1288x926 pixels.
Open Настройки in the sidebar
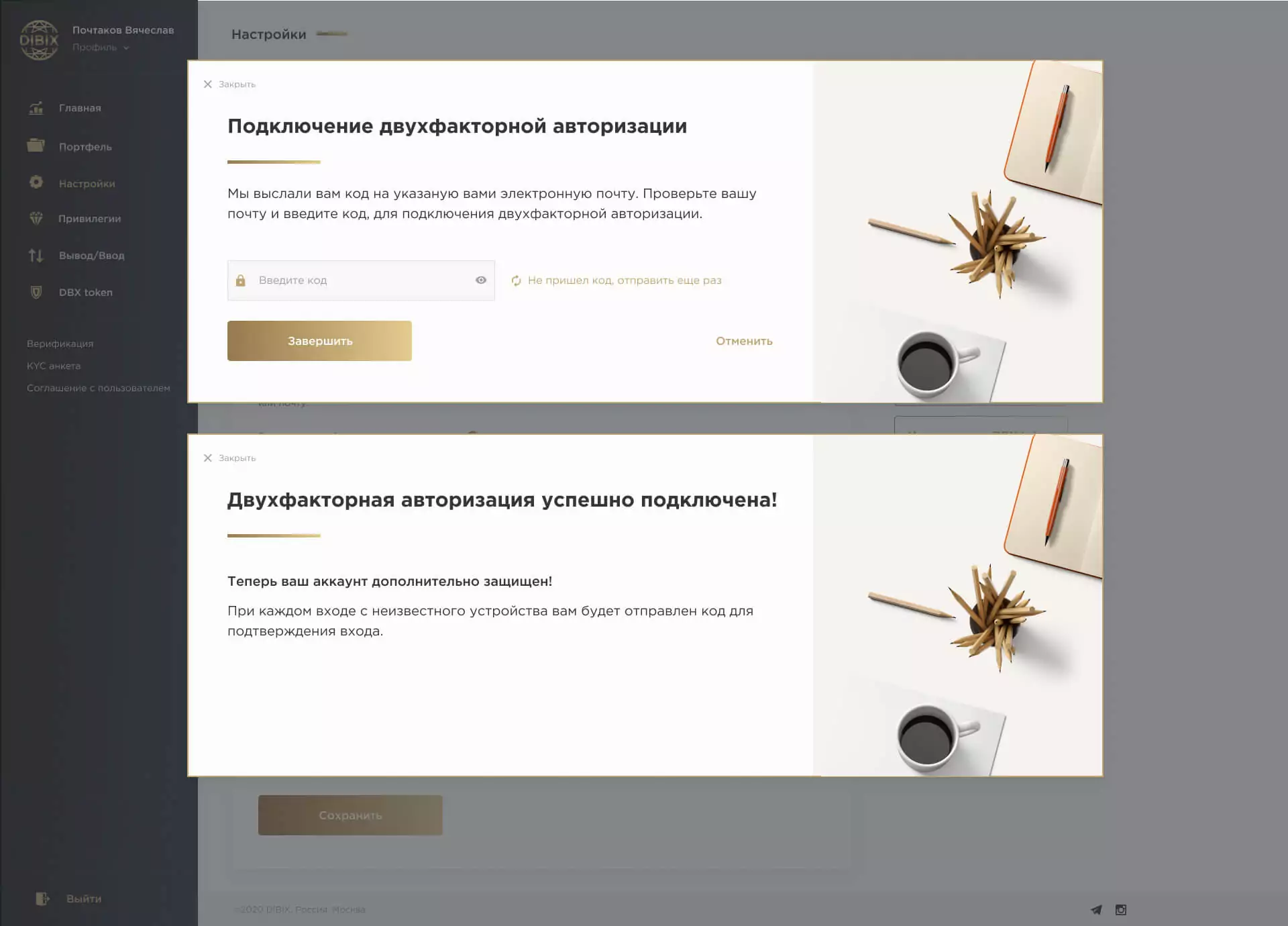(87, 184)
